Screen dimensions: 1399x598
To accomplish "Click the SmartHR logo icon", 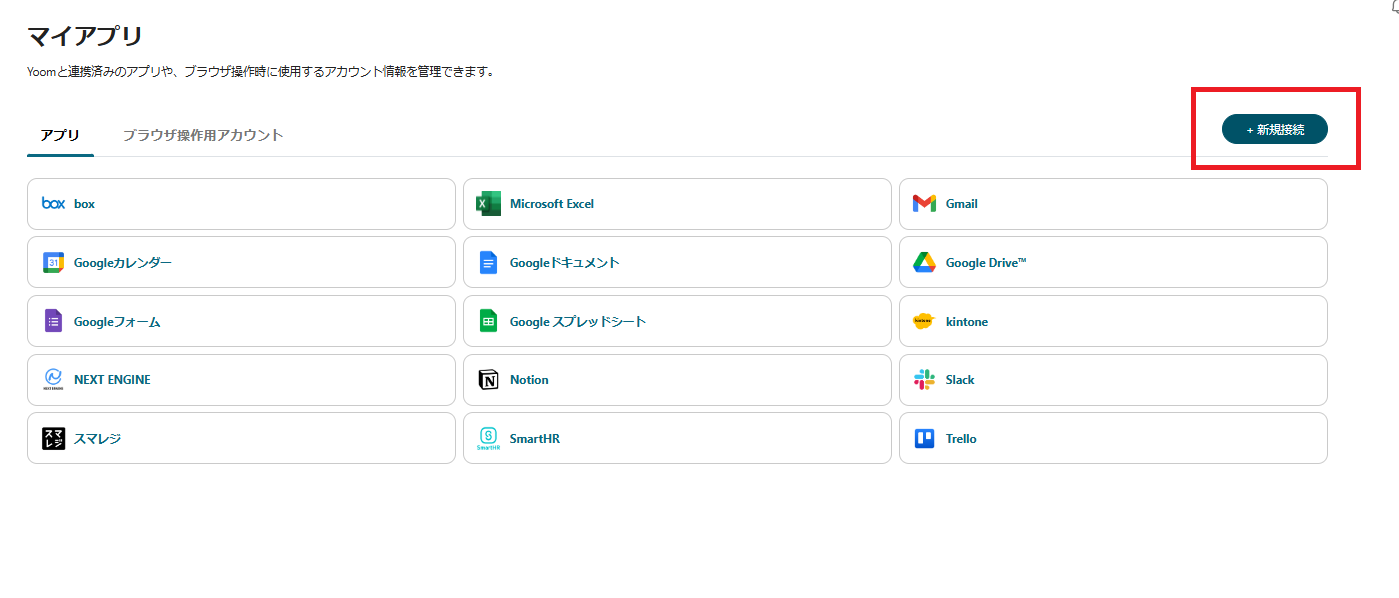I will point(488,439).
